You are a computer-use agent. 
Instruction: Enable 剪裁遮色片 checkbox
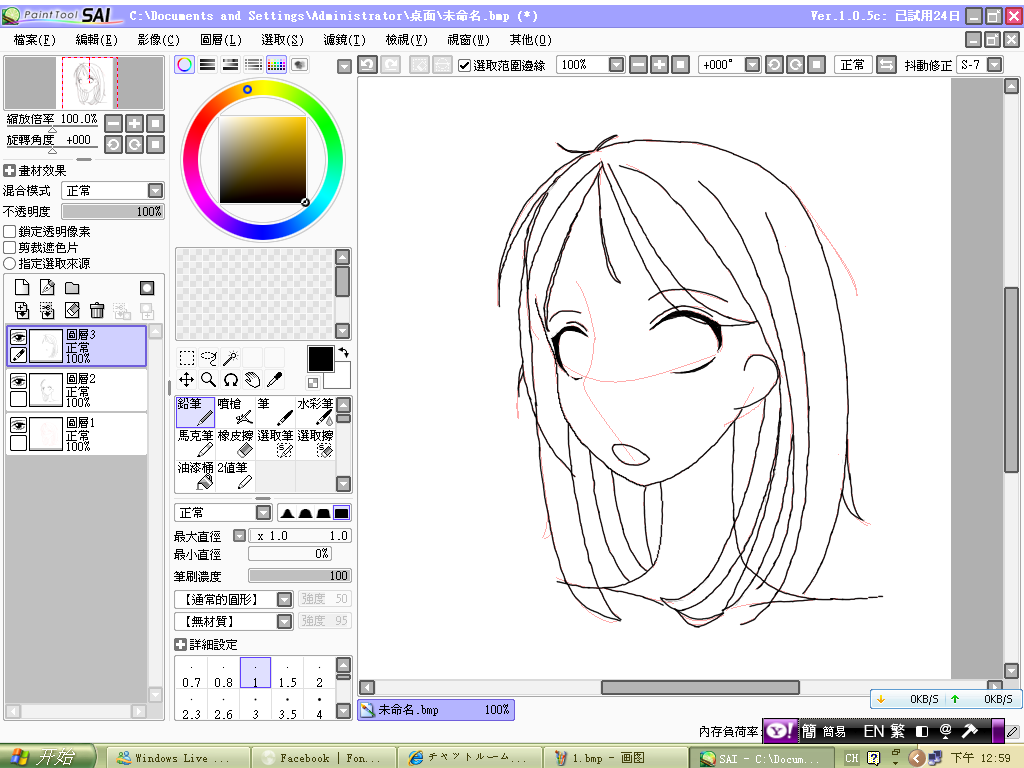(10, 248)
